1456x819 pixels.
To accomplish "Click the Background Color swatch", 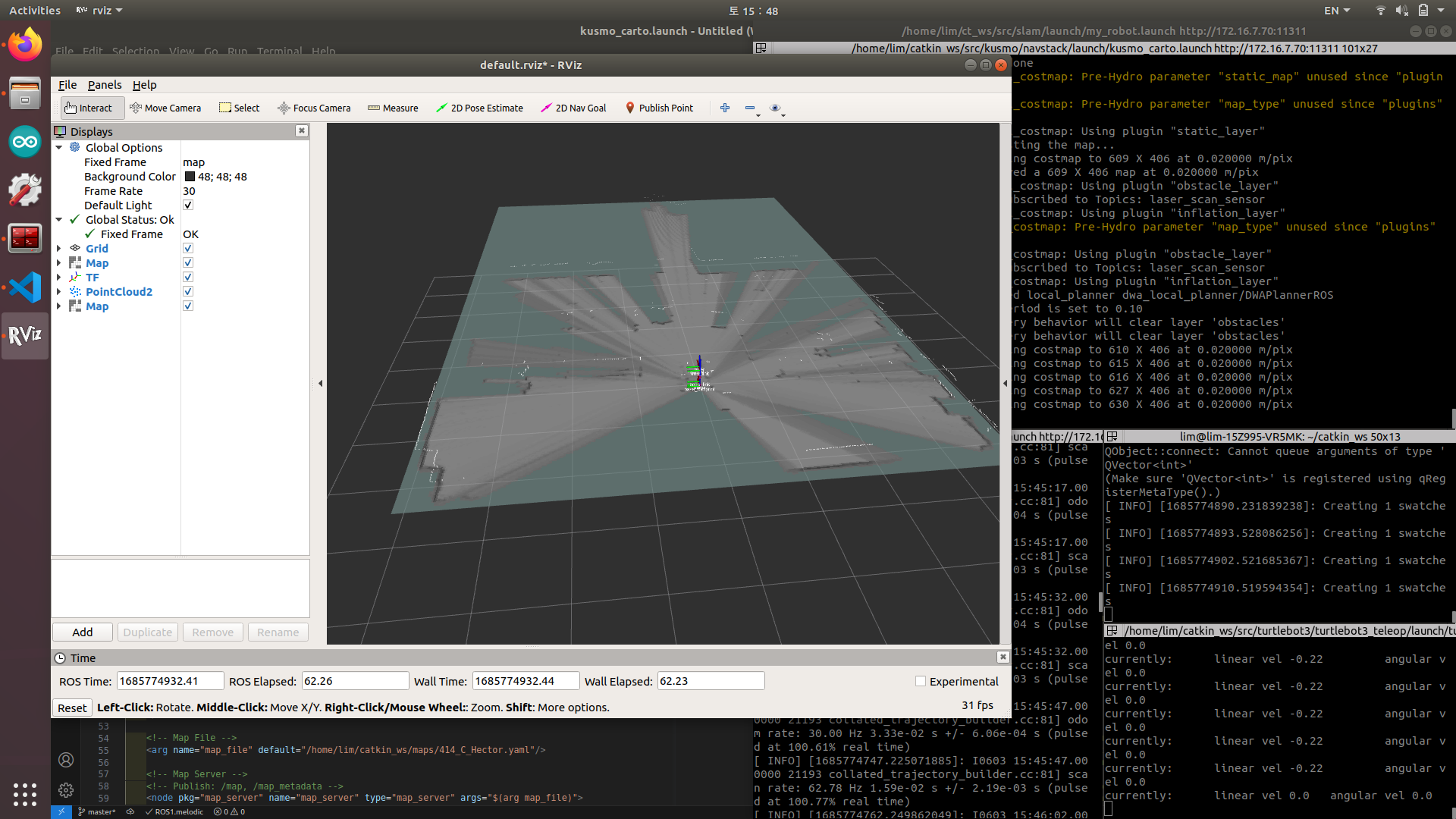I will 190,177.
